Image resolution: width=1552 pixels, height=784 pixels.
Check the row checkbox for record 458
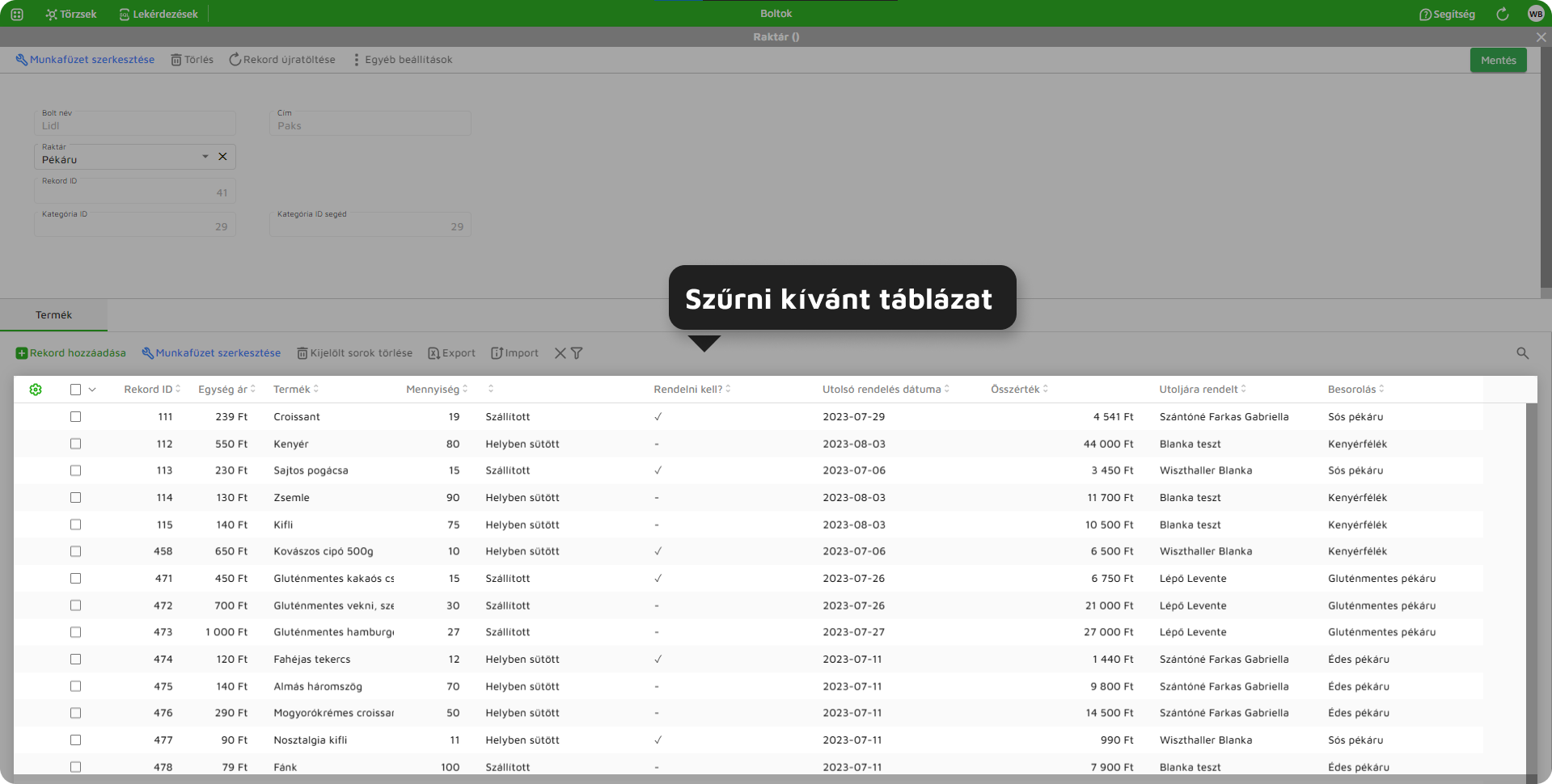[x=75, y=551]
